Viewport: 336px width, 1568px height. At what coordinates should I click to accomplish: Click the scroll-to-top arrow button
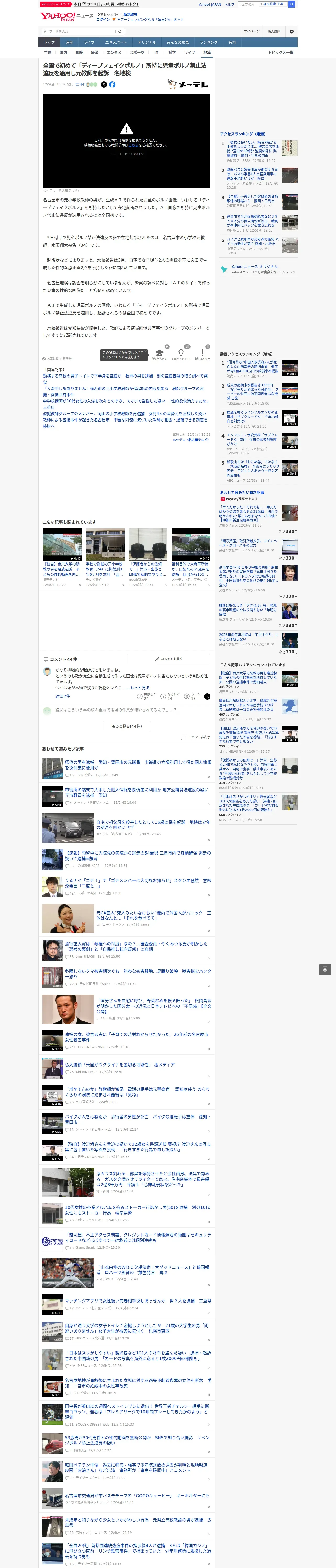325,970
